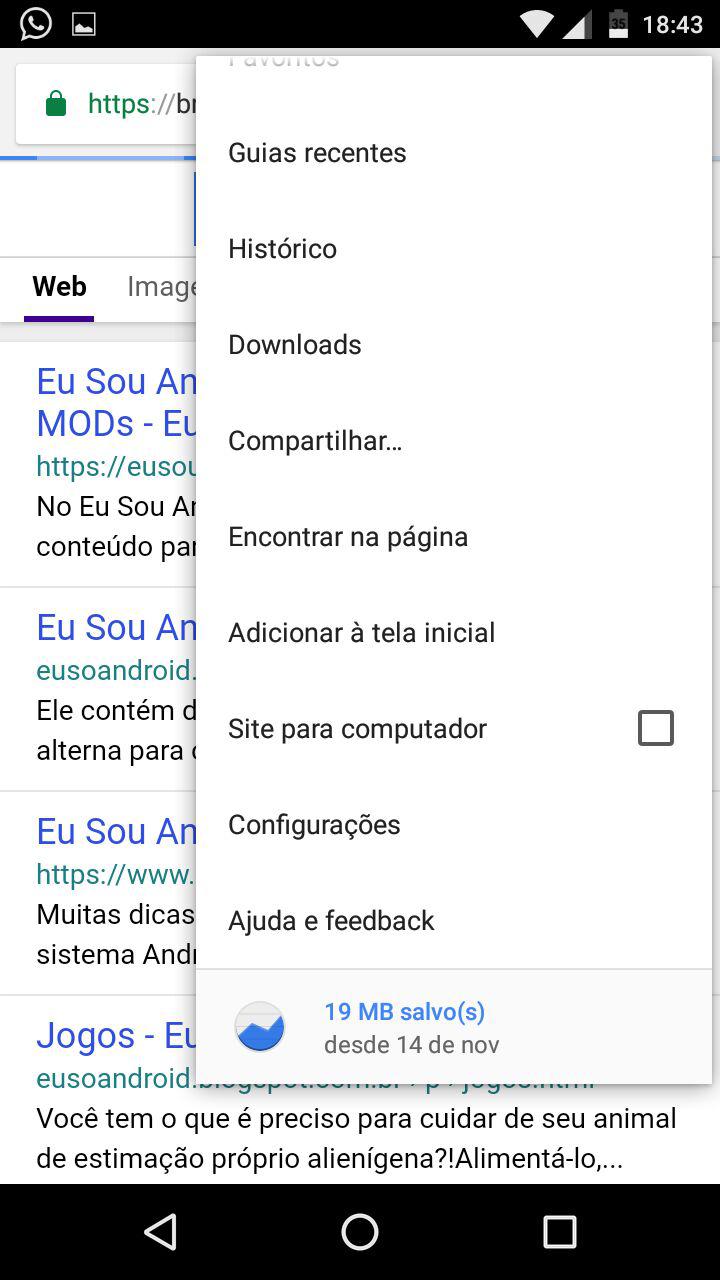The width and height of the screenshot is (720, 1280).
Task: Tap the green secure padlock icon
Action: [56, 104]
